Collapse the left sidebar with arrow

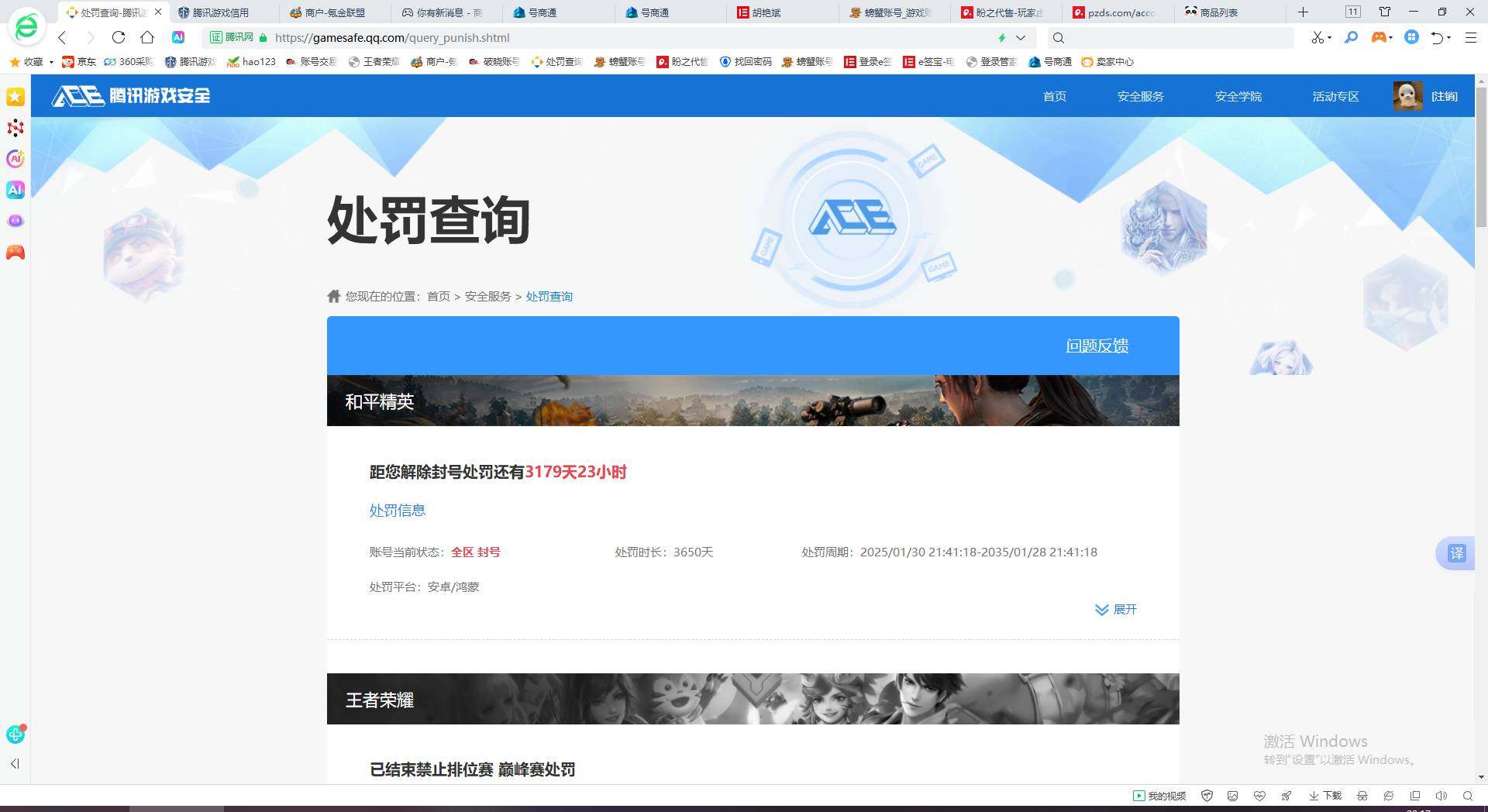coord(15,763)
